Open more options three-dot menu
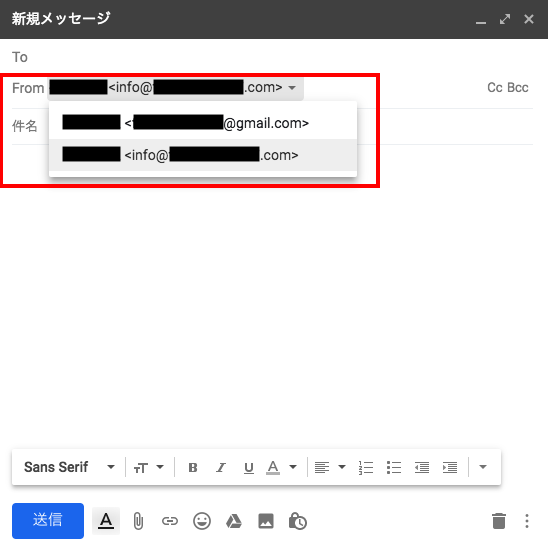The height and width of the screenshot is (550, 548). pos(527,521)
